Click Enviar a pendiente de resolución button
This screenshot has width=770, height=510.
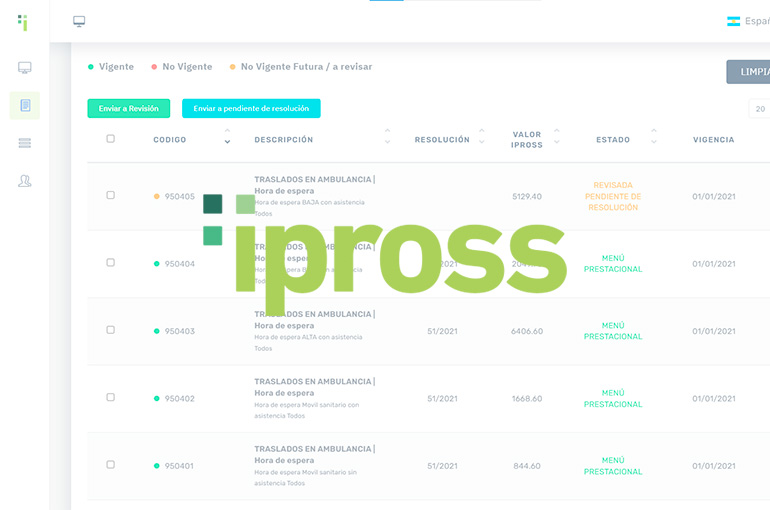click(251, 108)
